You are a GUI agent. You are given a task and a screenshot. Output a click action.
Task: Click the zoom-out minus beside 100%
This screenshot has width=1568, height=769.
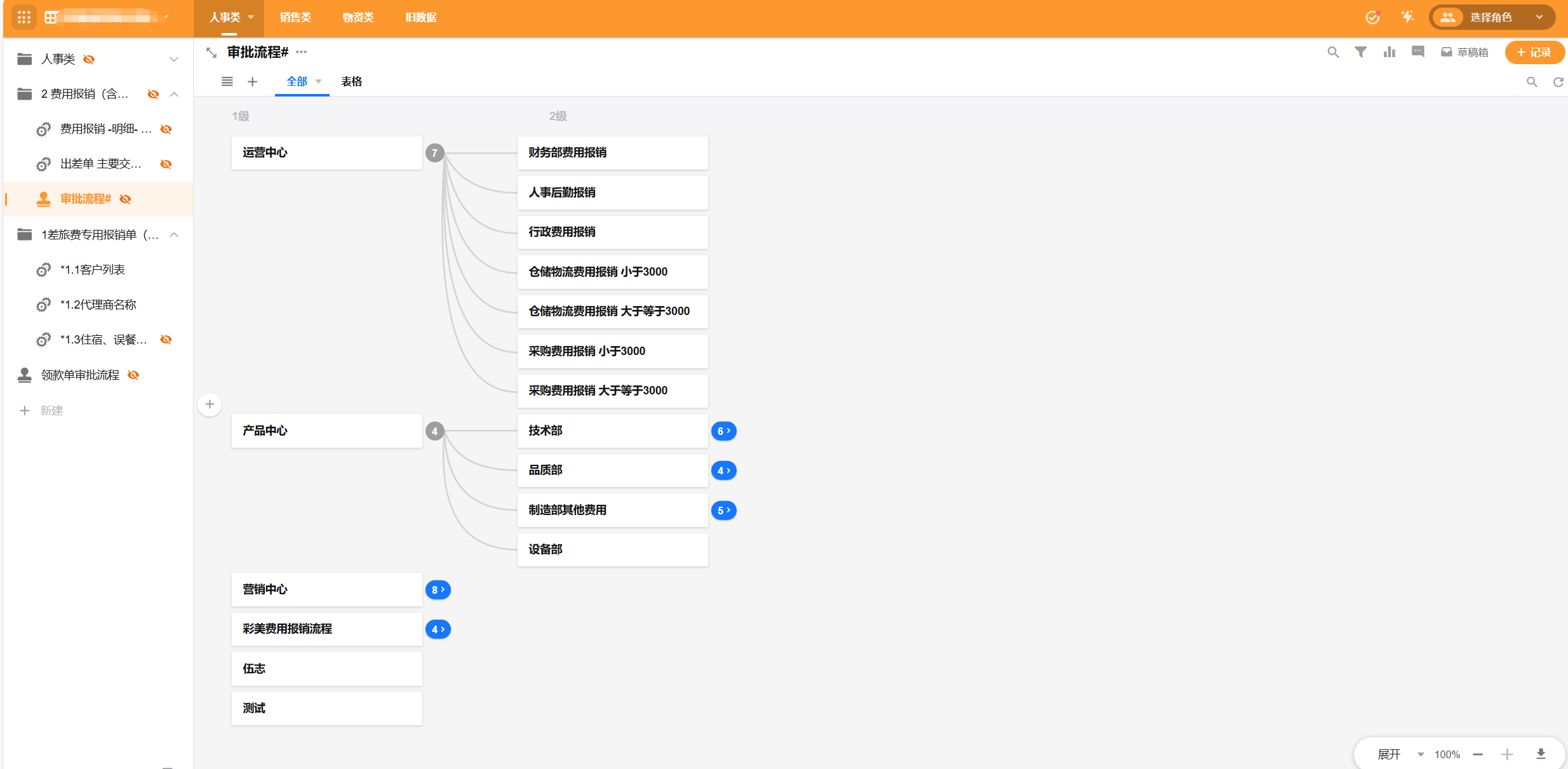(x=1478, y=754)
